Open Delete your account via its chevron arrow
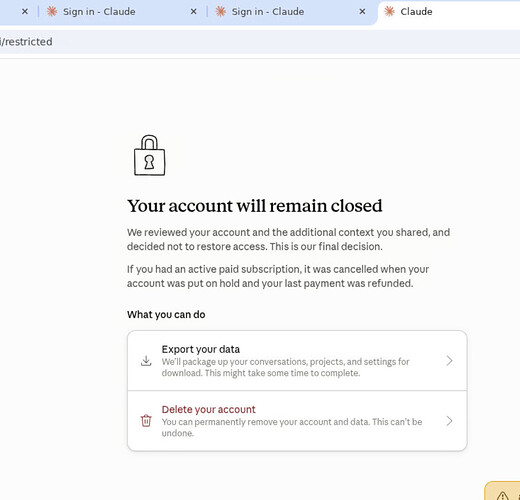The image size is (520, 500). point(449,421)
